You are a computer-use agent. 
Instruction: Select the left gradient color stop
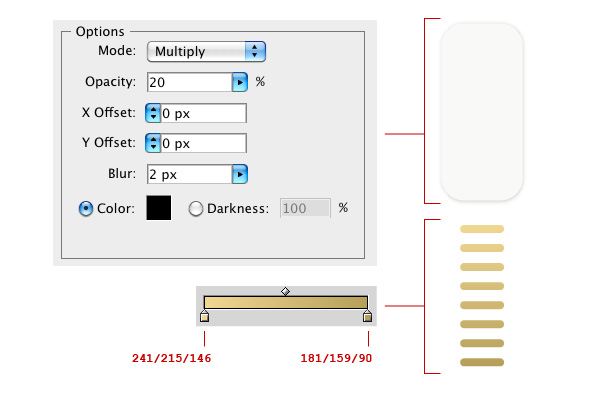tap(204, 316)
